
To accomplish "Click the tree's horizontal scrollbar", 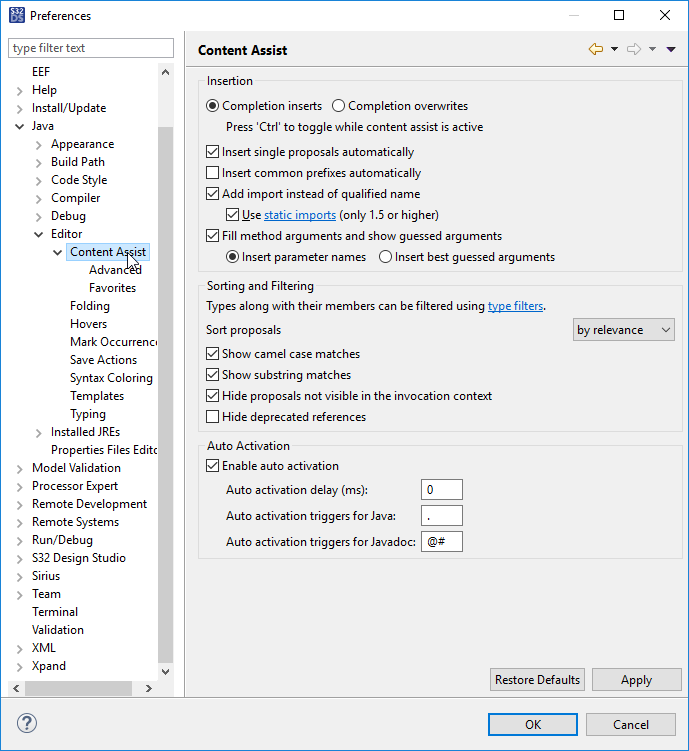I will (80, 688).
